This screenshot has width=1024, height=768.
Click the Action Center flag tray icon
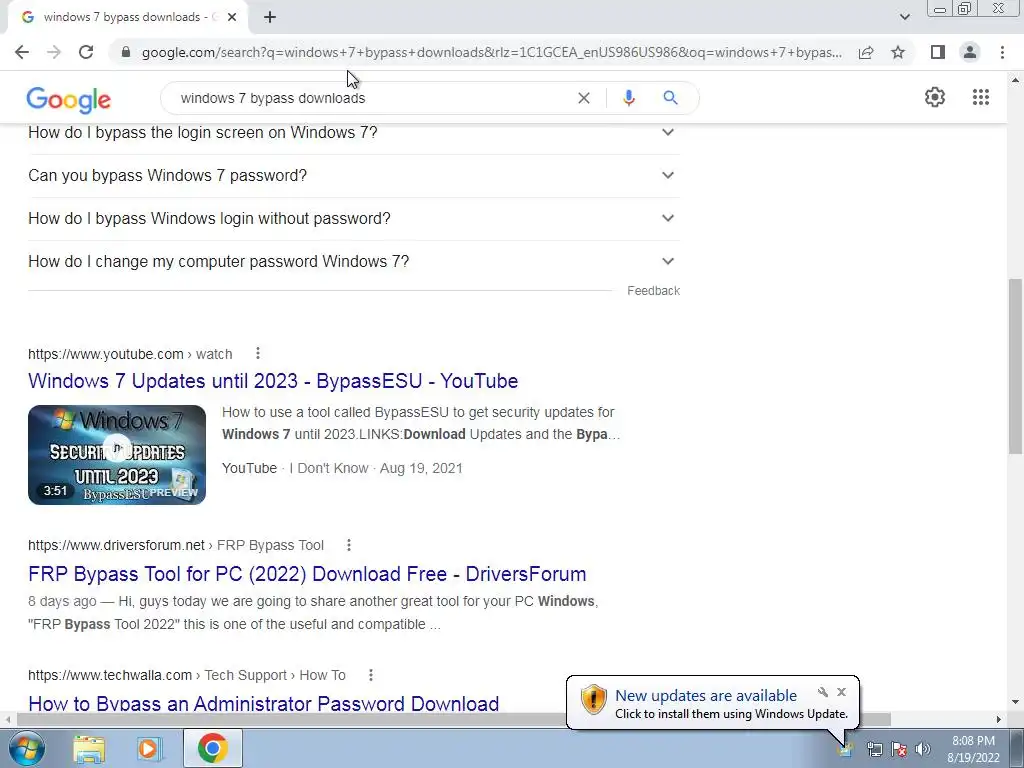tap(899, 749)
